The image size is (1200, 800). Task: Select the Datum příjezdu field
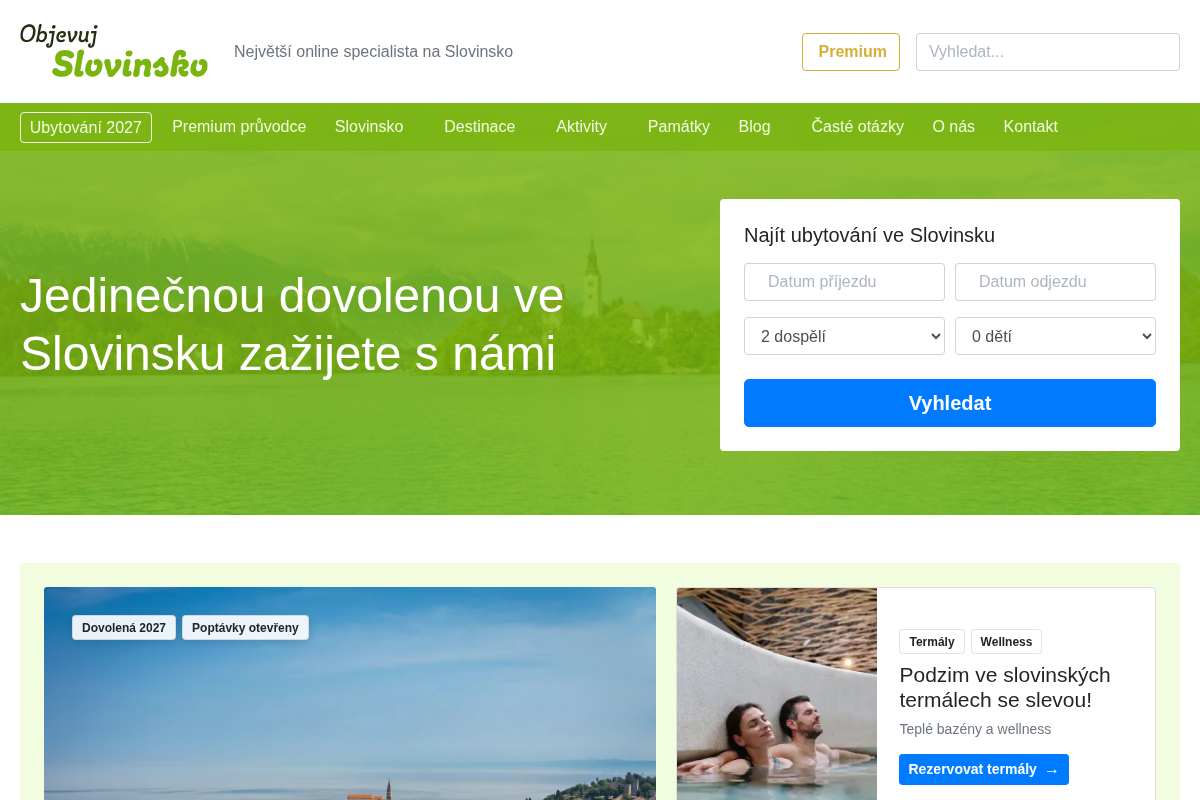tap(844, 282)
